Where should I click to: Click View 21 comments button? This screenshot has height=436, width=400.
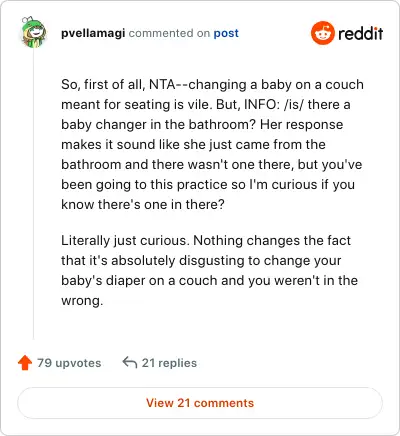click(x=200, y=403)
